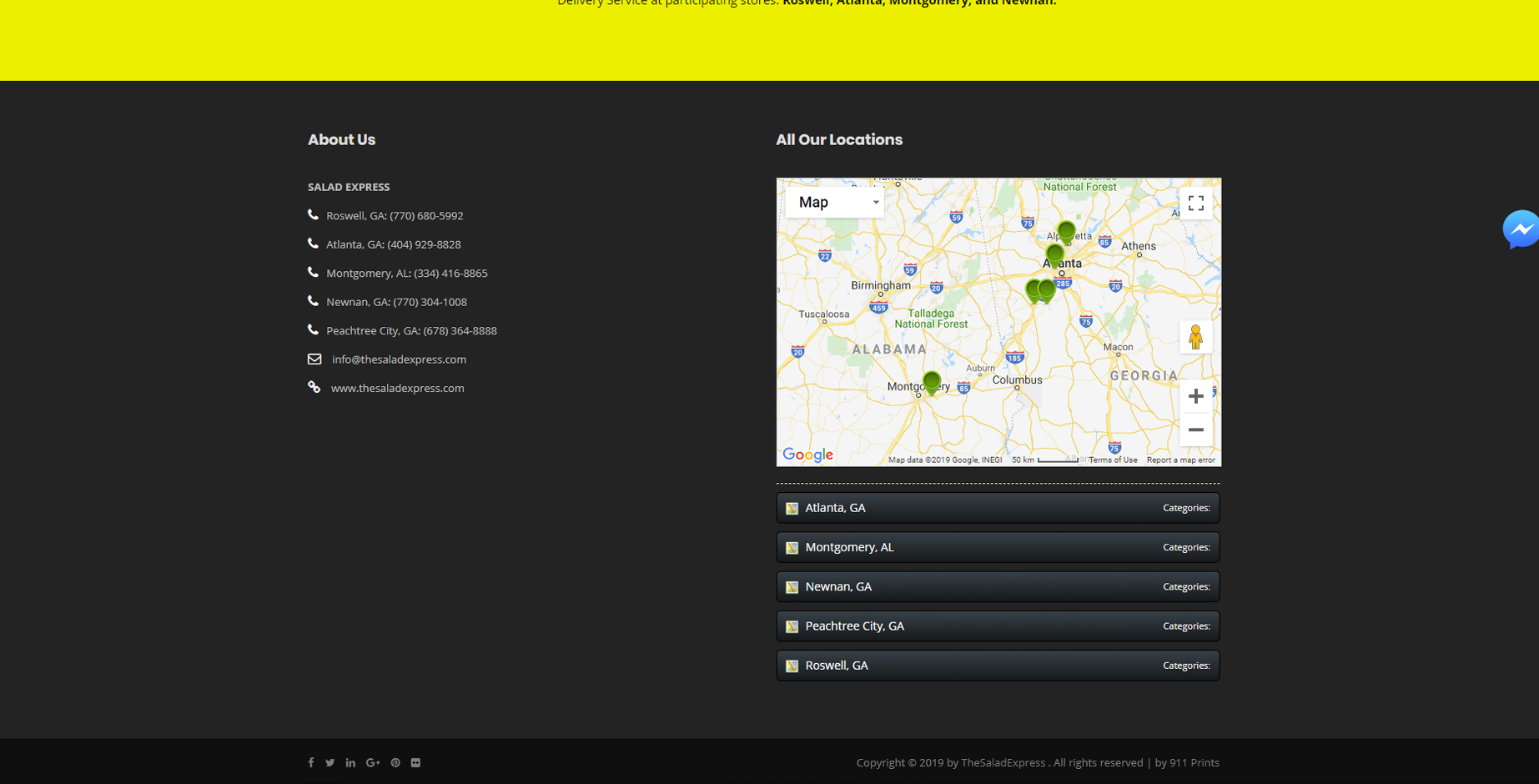Select the Street View pegman

[x=1196, y=337]
